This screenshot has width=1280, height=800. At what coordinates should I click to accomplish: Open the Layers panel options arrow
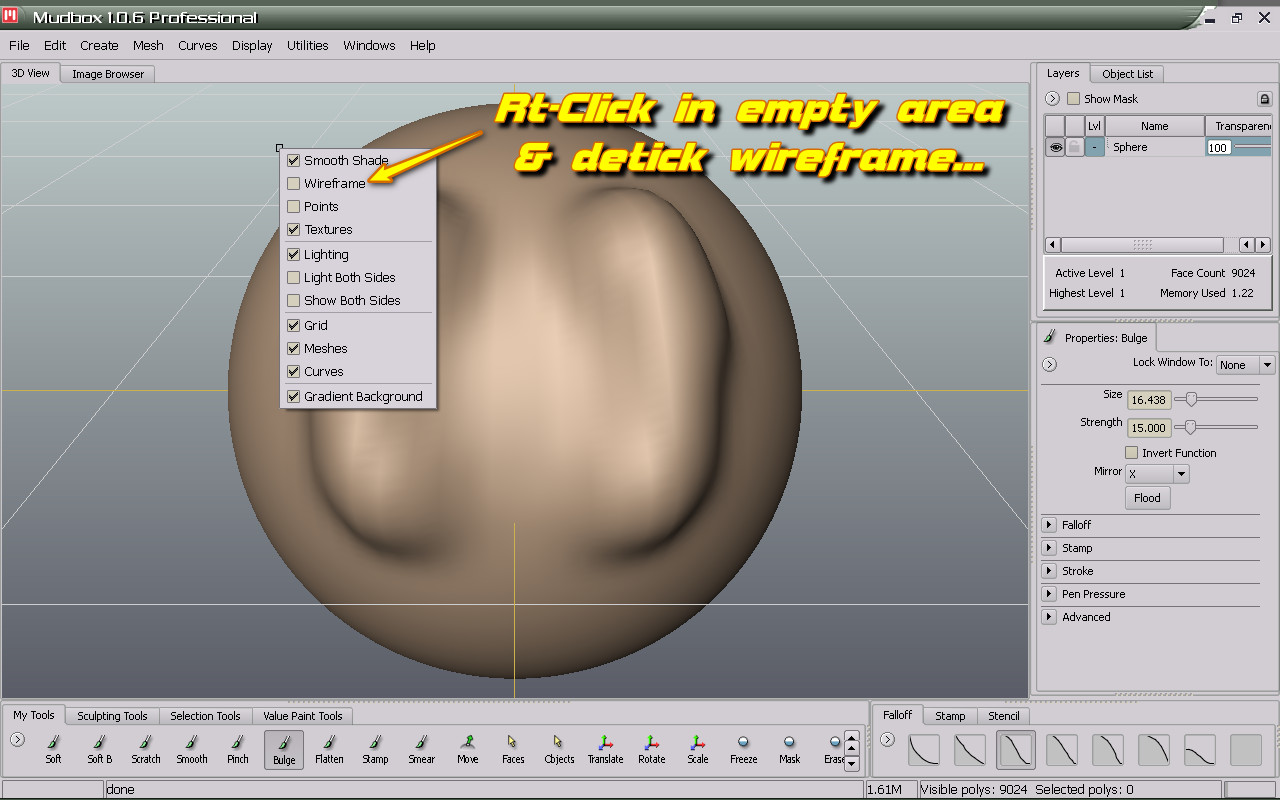[1052, 99]
